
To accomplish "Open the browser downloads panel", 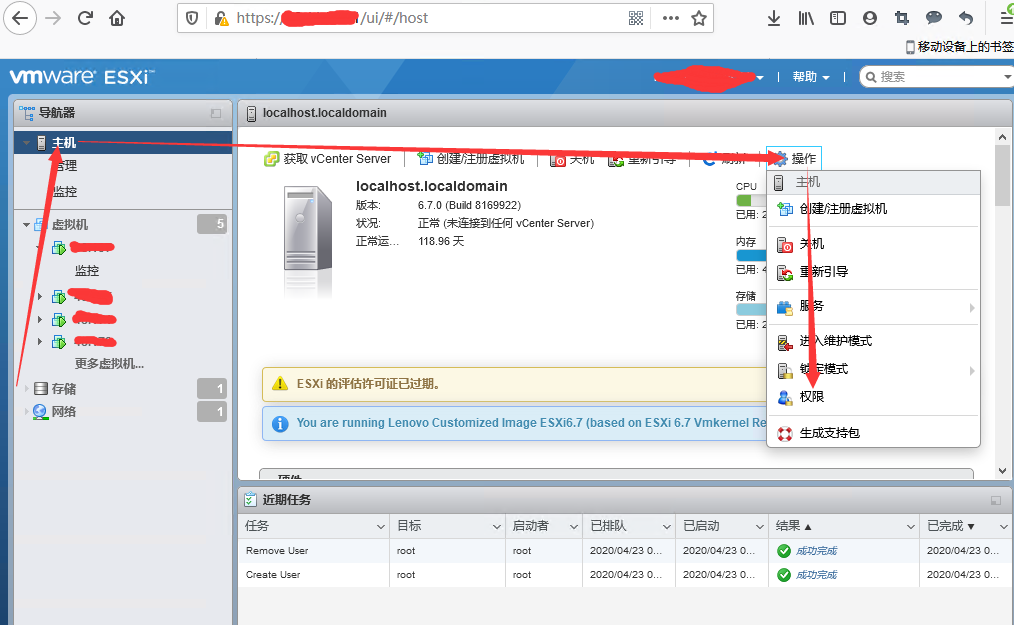I will (773, 18).
